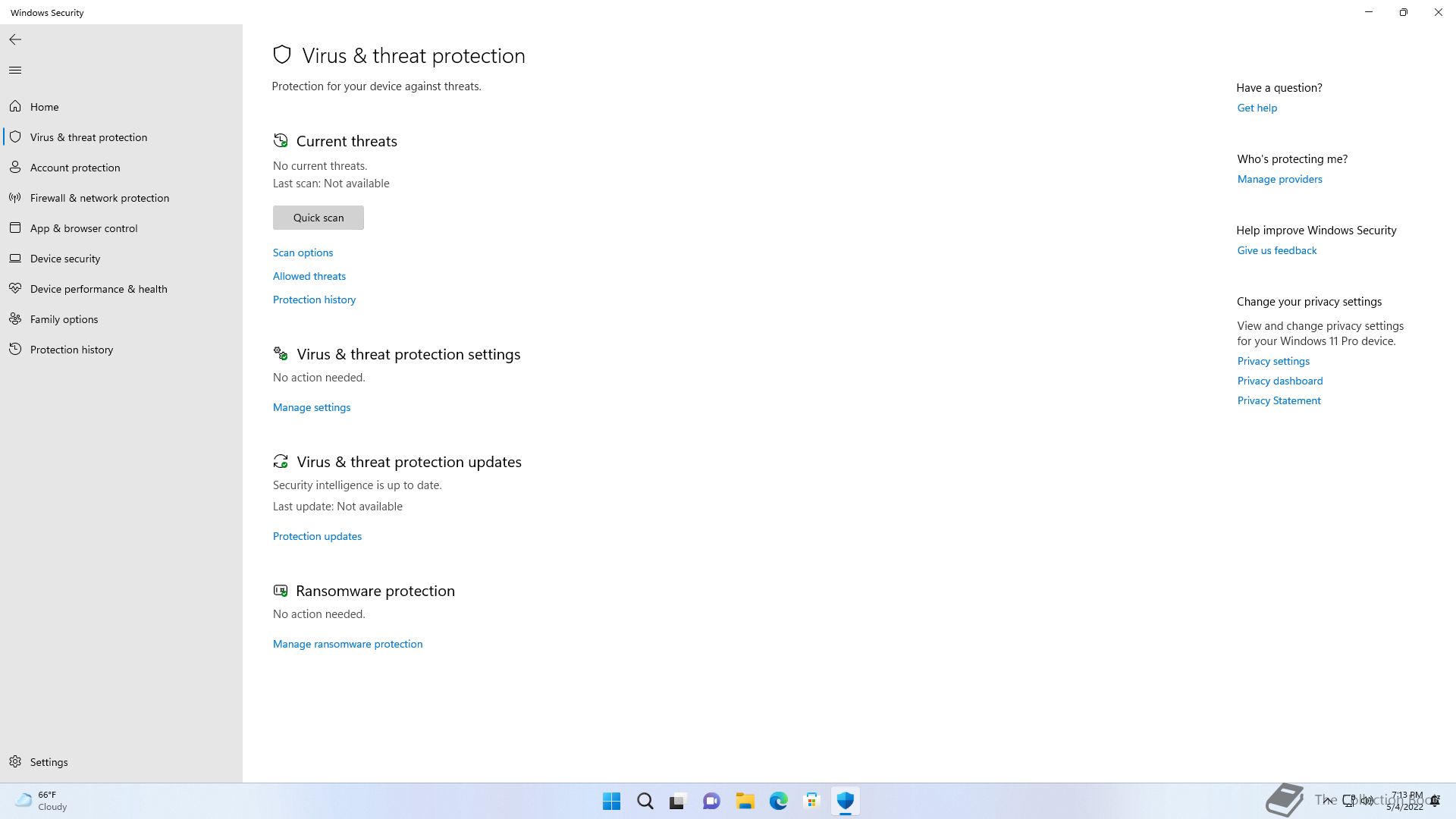
Task: Click the Current threats heading
Action: (347, 141)
